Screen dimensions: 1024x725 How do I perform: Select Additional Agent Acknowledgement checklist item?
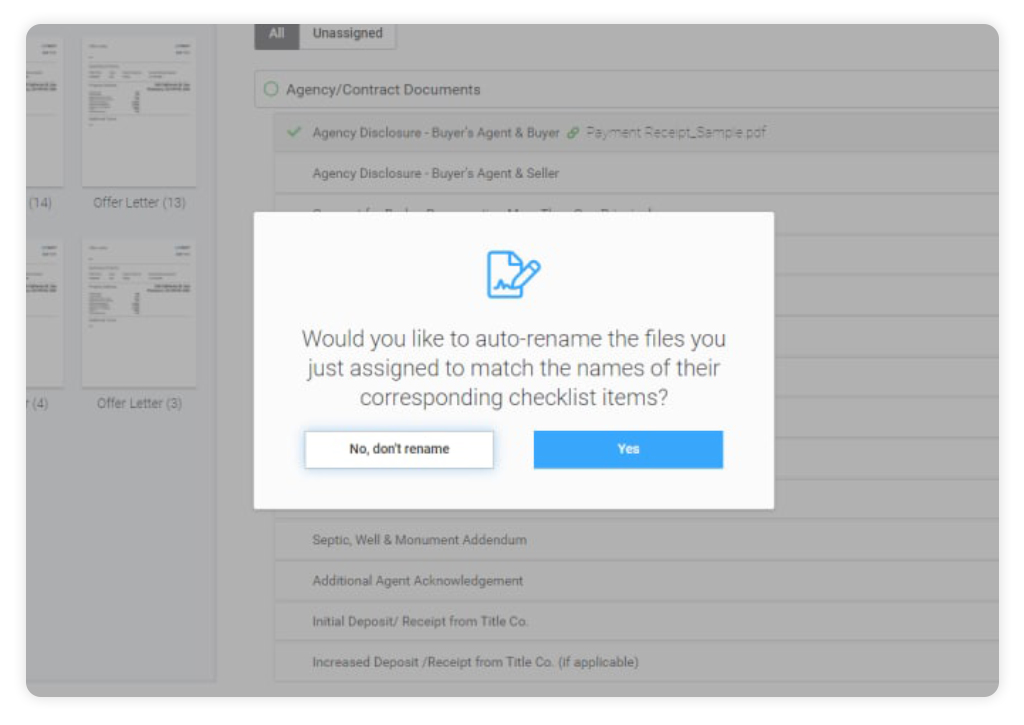(417, 581)
